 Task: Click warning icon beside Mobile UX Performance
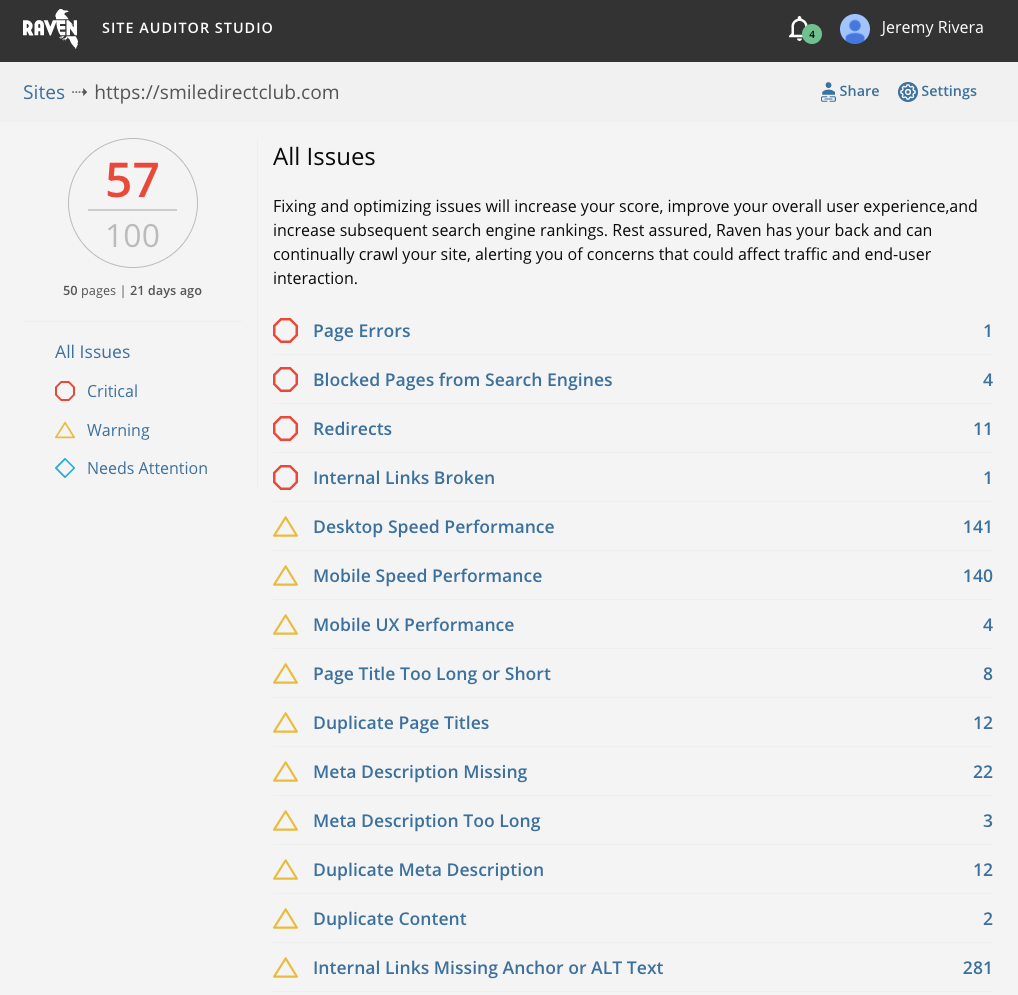(x=286, y=625)
